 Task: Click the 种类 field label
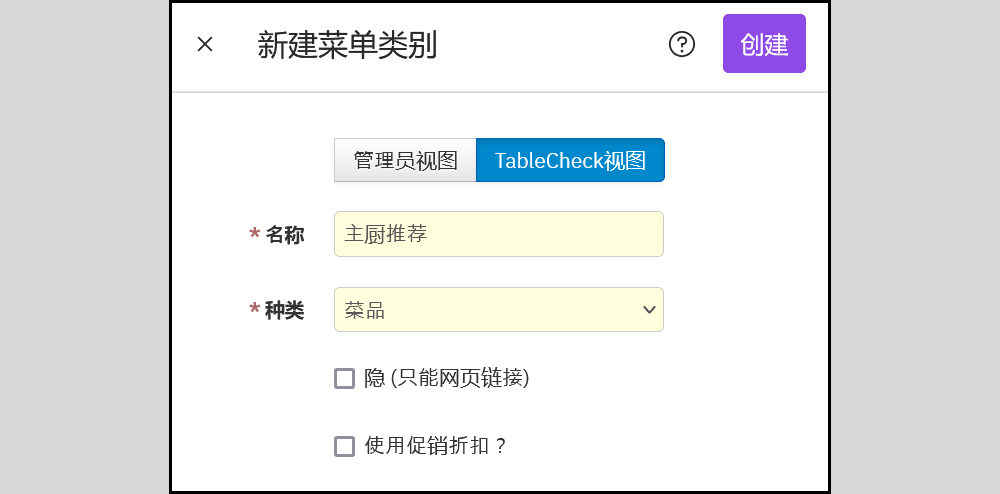pos(284,310)
